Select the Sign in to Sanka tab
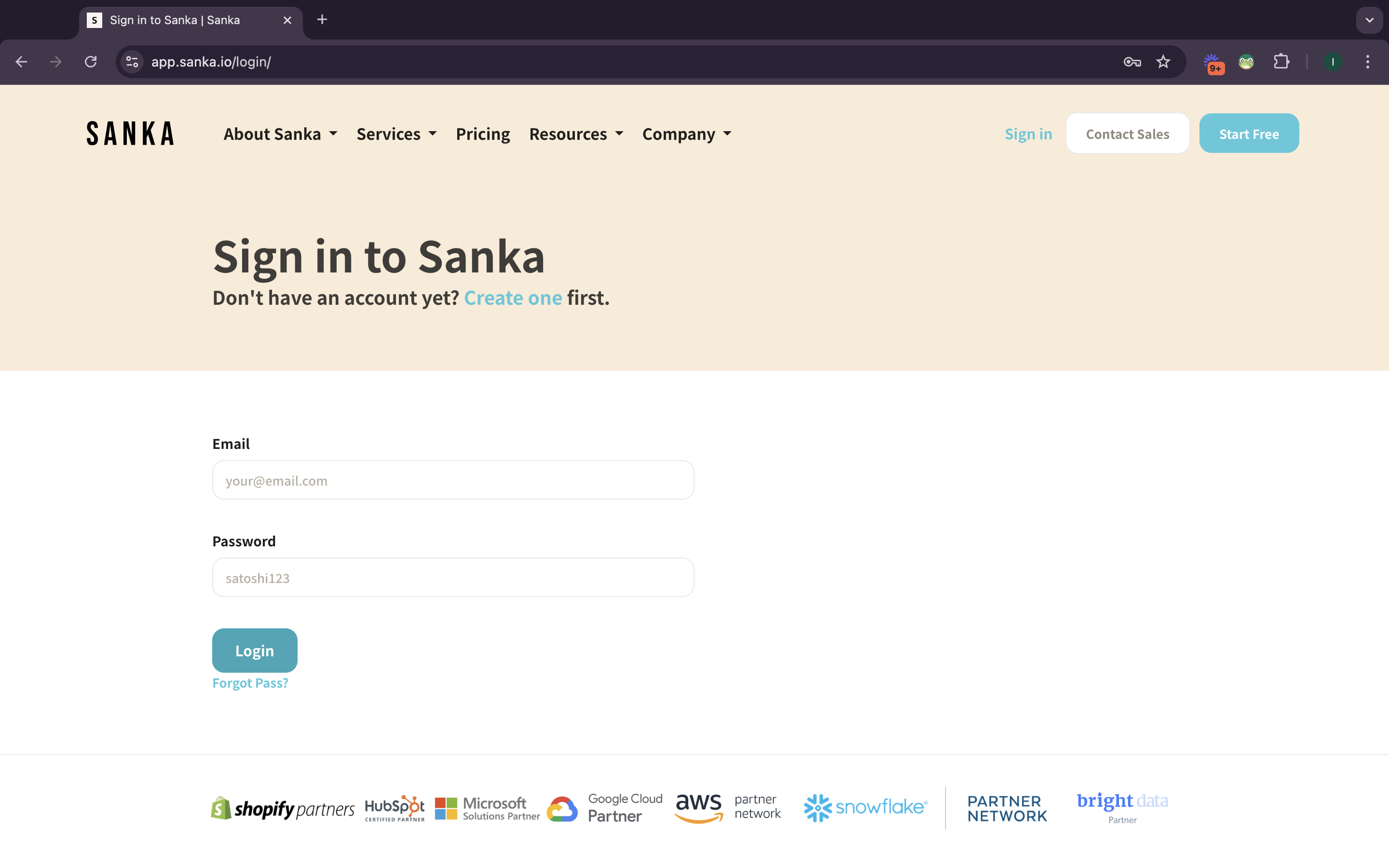The image size is (1389, 868). 175,20
